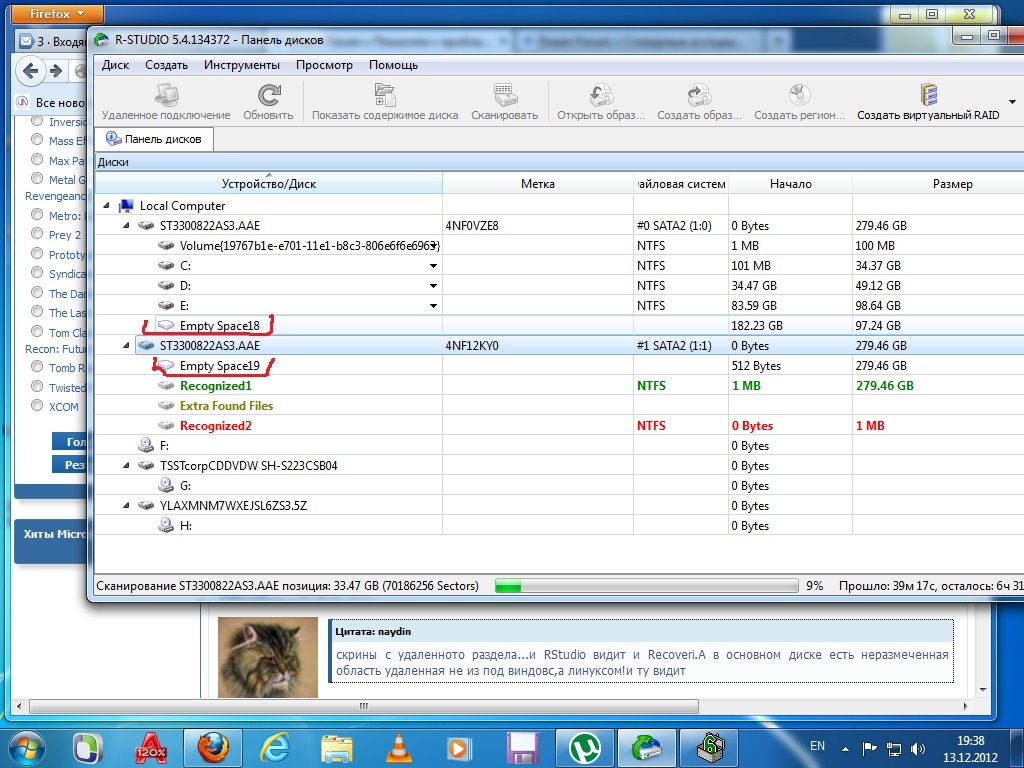Select the D: partition icon

(x=167, y=286)
